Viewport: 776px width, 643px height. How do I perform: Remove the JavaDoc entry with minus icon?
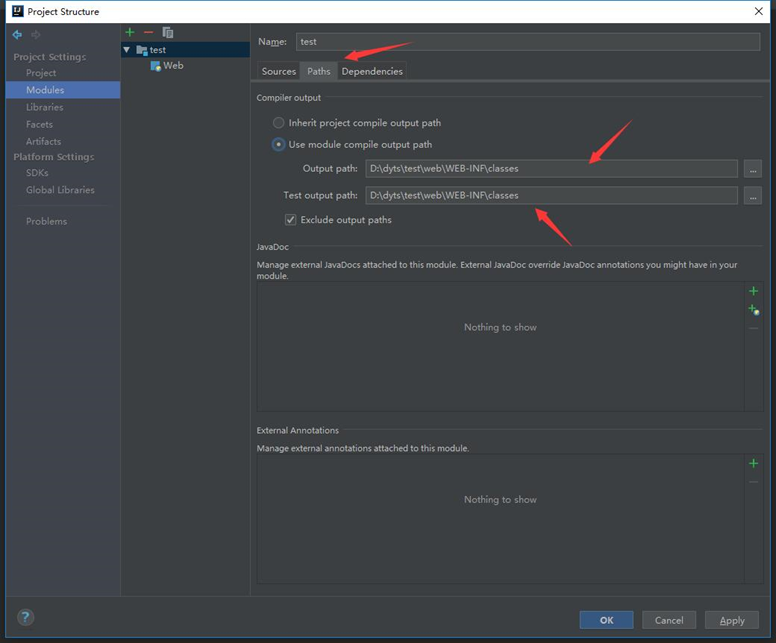pyautogui.click(x=753, y=328)
